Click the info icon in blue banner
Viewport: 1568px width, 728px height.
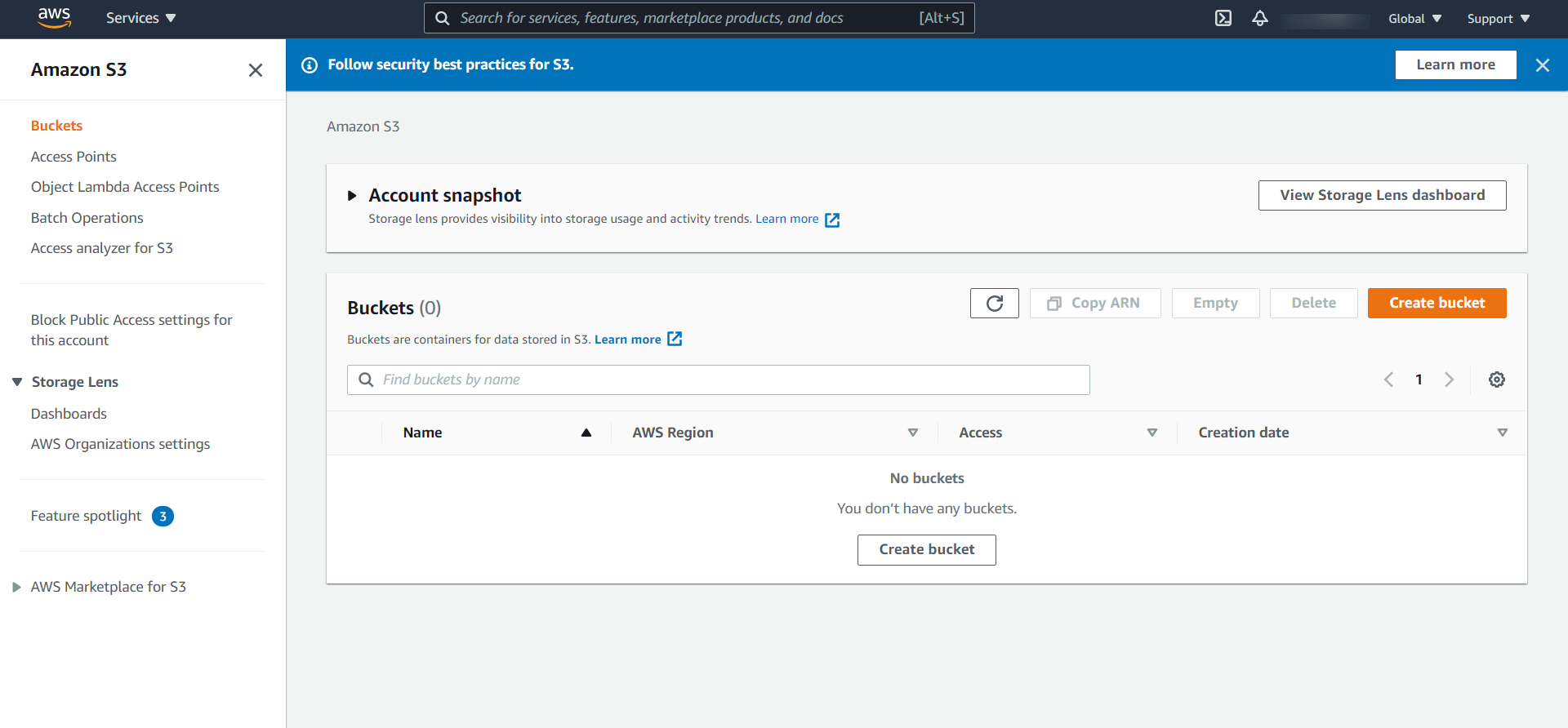point(310,65)
